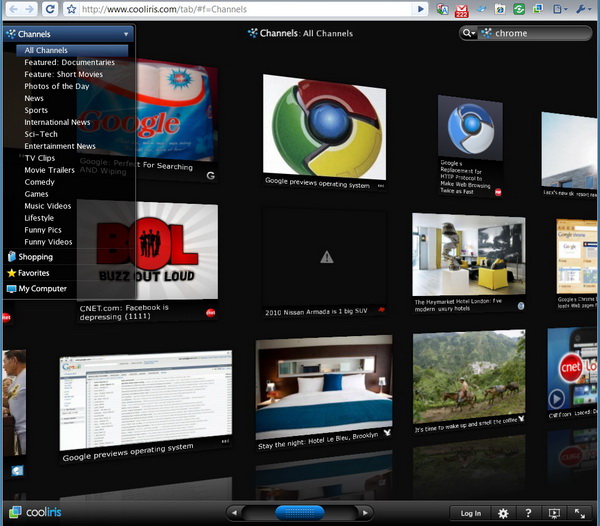Click the Go arrow in the address bar
The image size is (600, 526).
[421, 9]
